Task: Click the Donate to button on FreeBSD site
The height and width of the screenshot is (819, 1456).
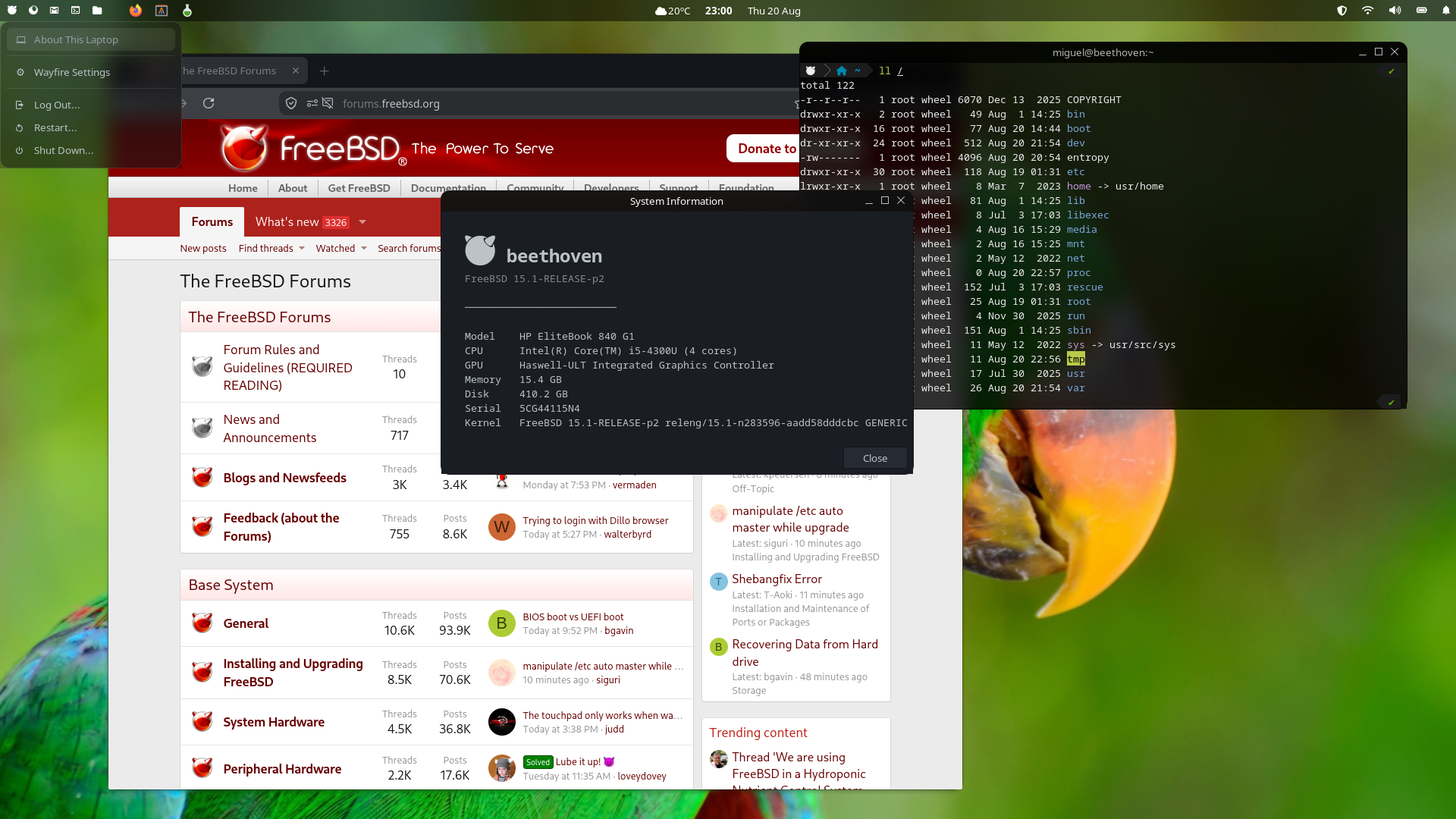Action: (764, 149)
